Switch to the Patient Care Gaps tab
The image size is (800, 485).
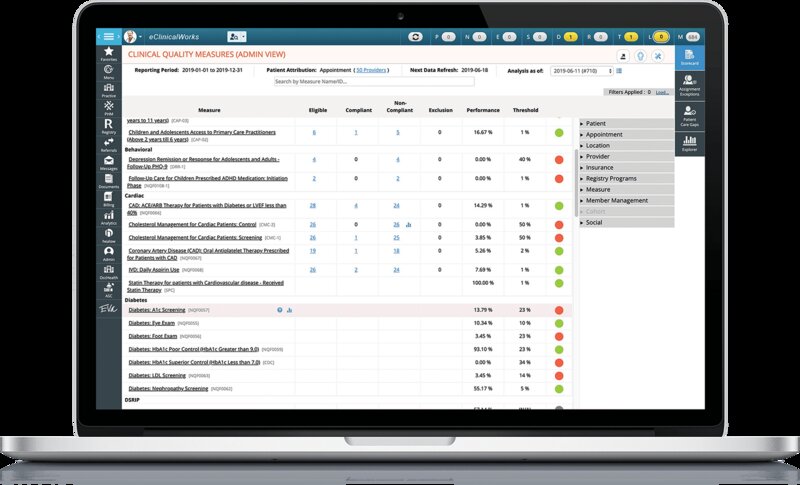[689, 116]
